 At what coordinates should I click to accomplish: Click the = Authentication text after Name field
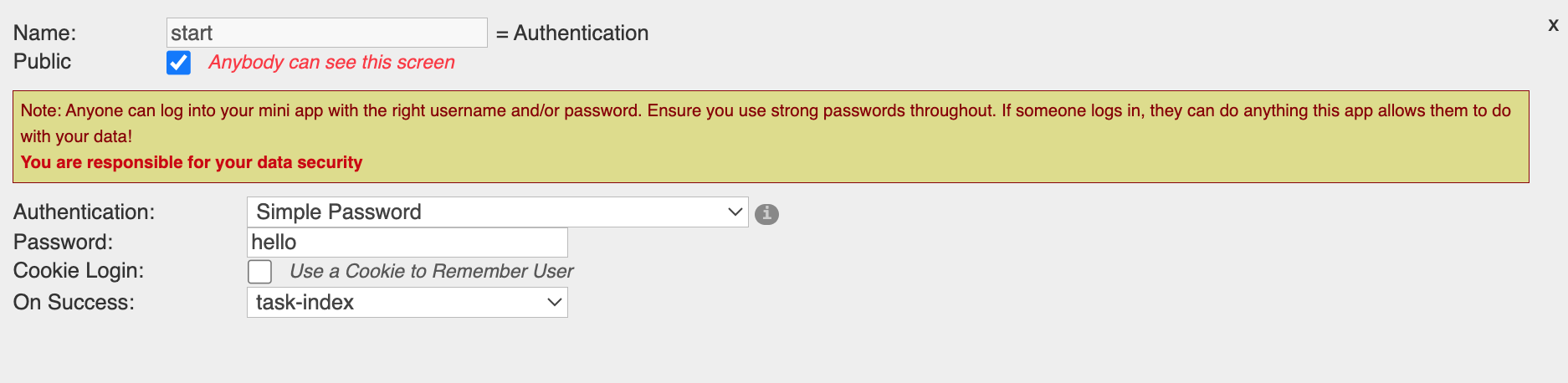pos(572,33)
